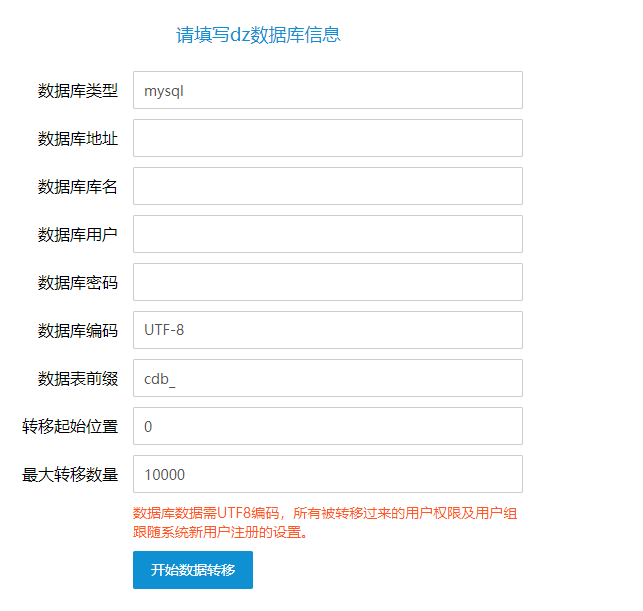Focus the 最大转移数量 field showing 10000

tap(328, 474)
